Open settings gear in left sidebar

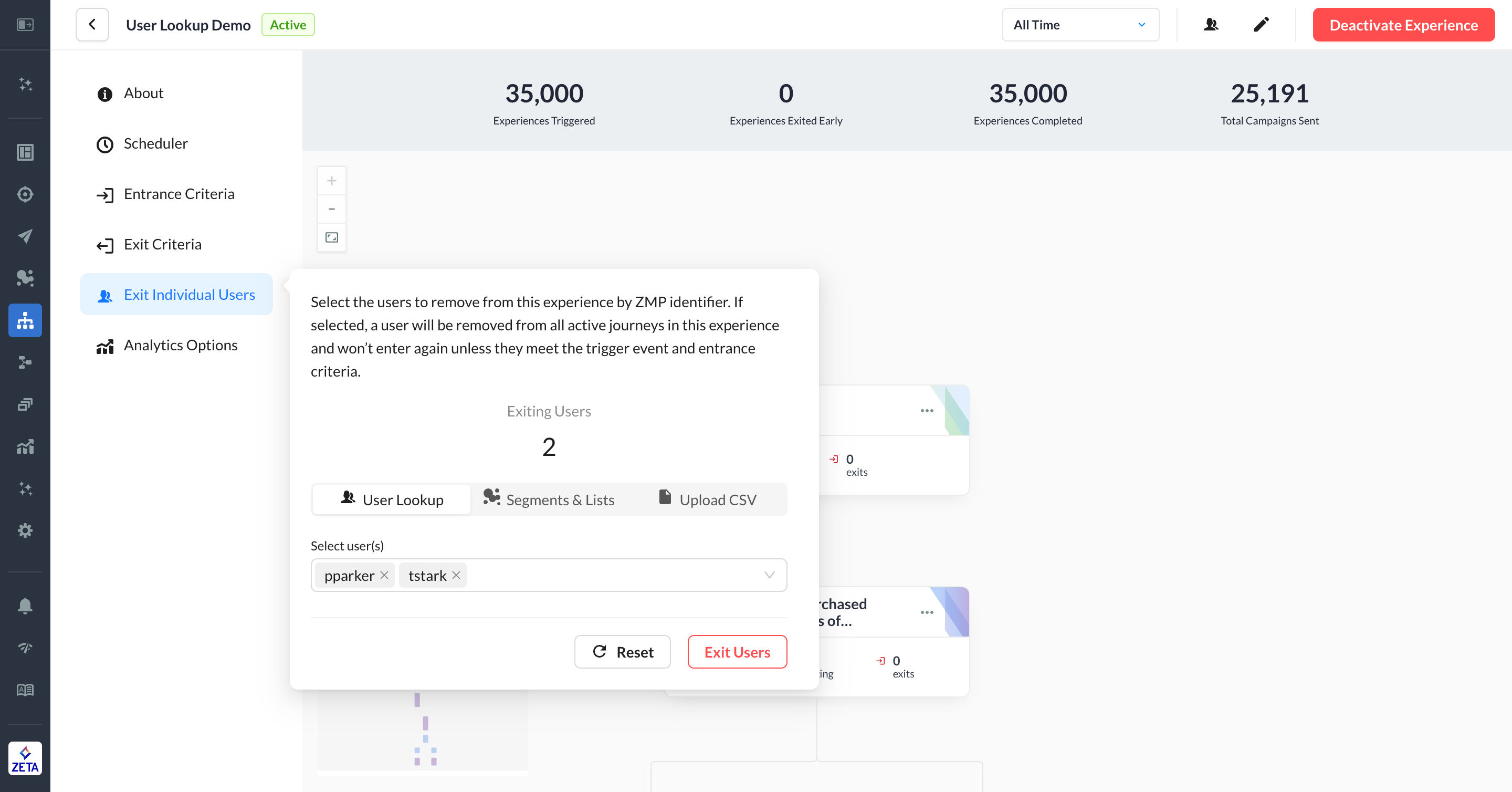tap(25, 530)
